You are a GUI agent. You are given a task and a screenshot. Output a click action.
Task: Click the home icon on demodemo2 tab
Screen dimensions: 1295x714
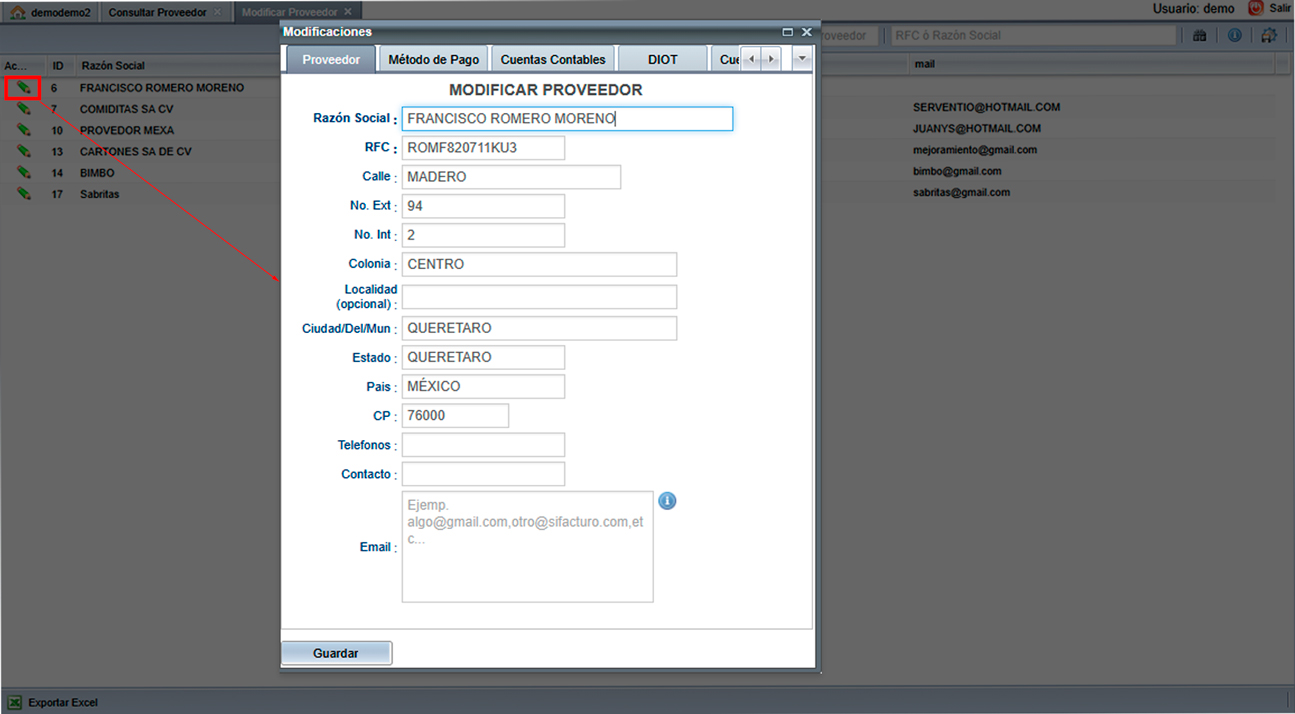coord(17,13)
